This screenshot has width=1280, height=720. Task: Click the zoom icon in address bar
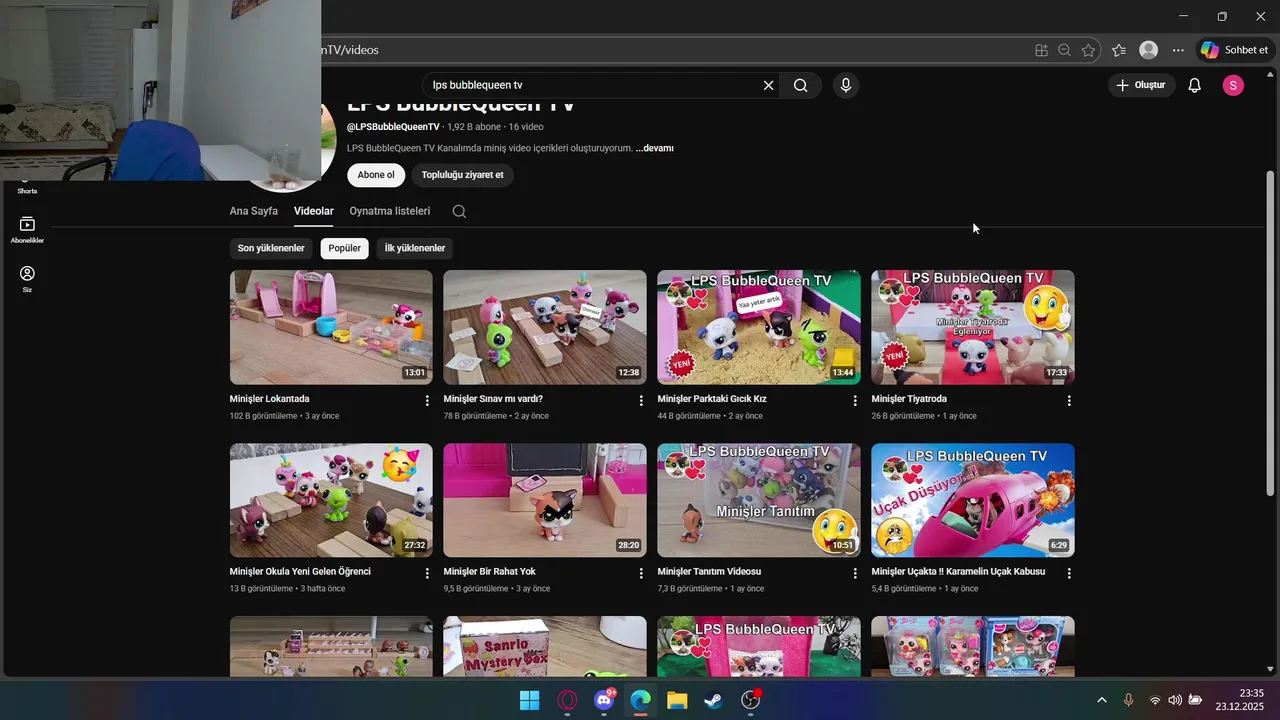[1065, 50]
